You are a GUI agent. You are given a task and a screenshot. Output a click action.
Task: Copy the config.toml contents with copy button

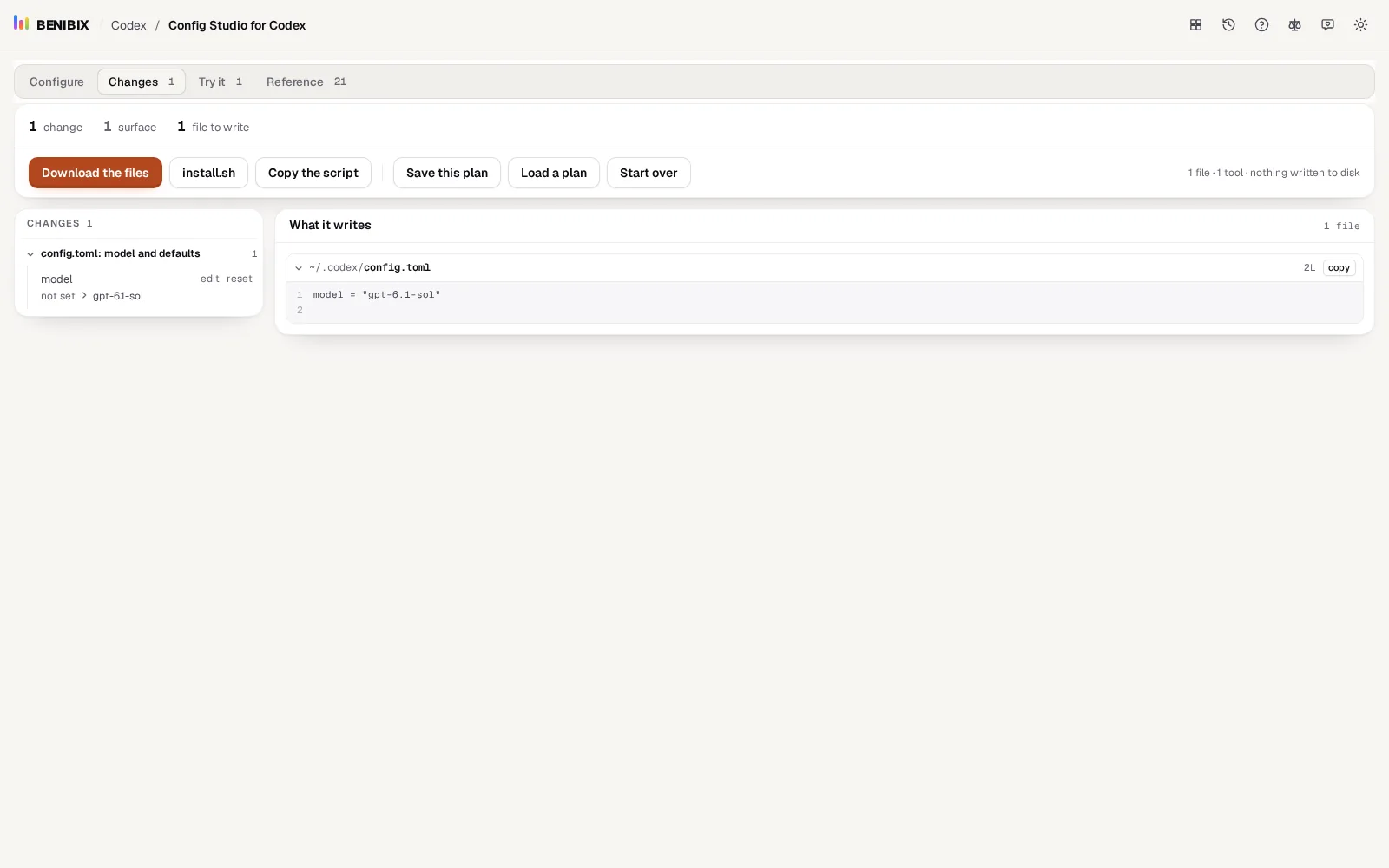point(1339,268)
